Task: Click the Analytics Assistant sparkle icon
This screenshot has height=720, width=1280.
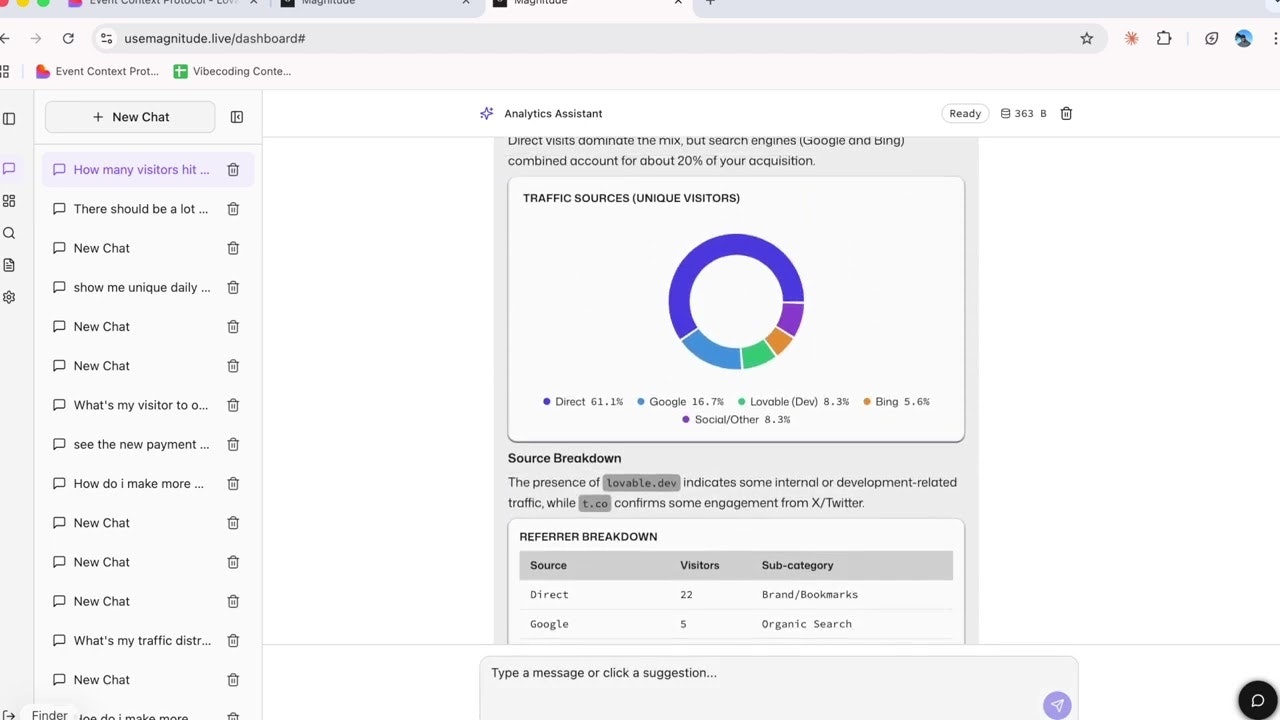Action: click(x=487, y=113)
